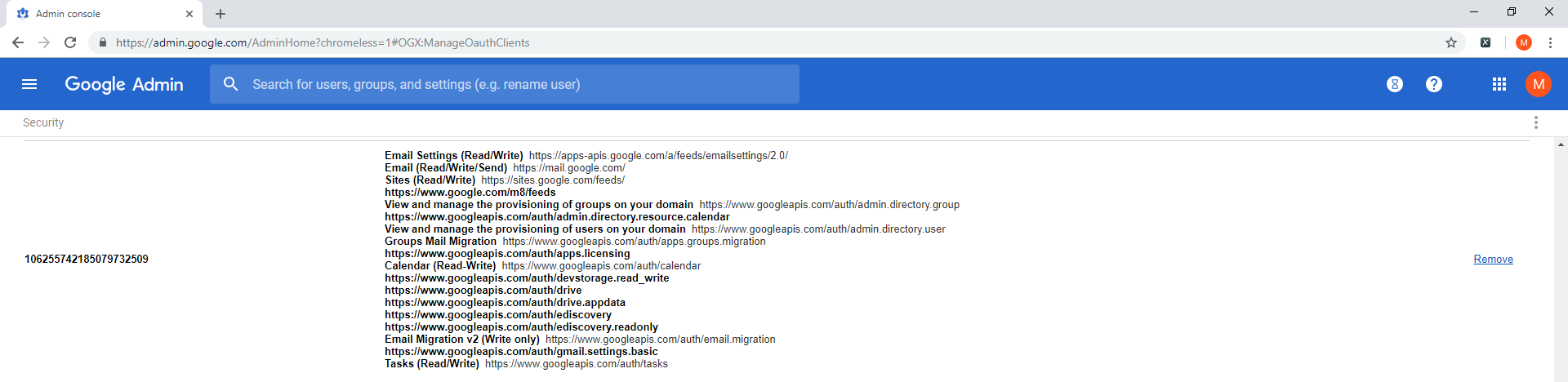Click the Google Admin logo

(x=124, y=84)
